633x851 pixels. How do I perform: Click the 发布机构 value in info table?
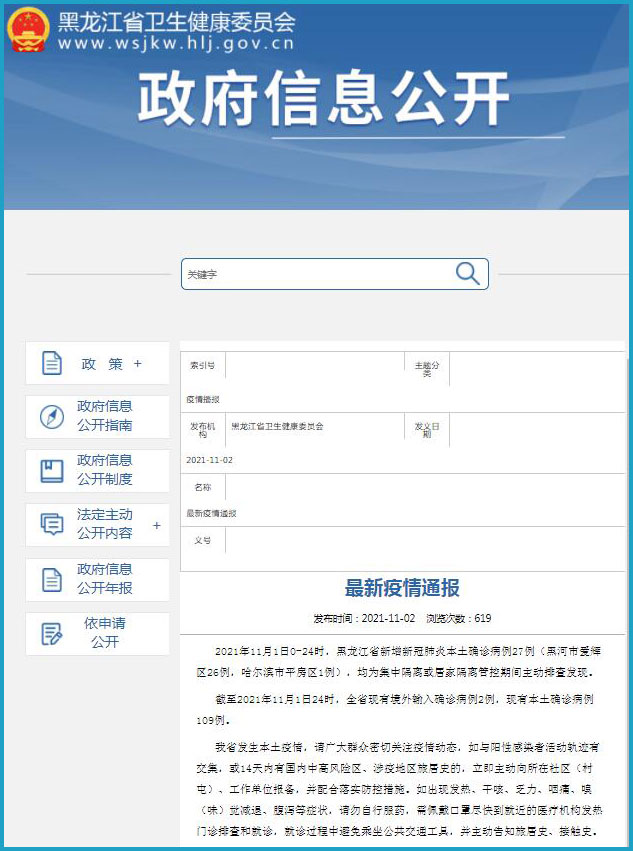(277, 426)
